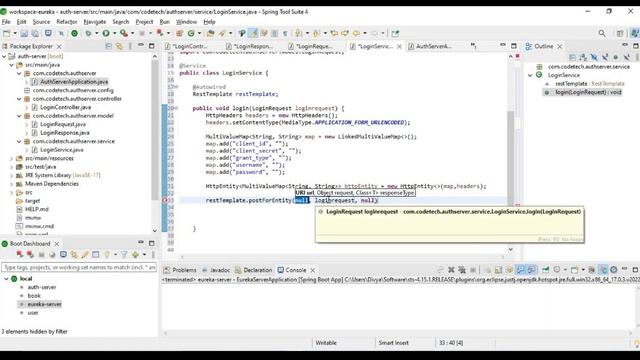Click the Terminate X icon in Console toolbar
The image size is (640, 360).
pos(451,270)
